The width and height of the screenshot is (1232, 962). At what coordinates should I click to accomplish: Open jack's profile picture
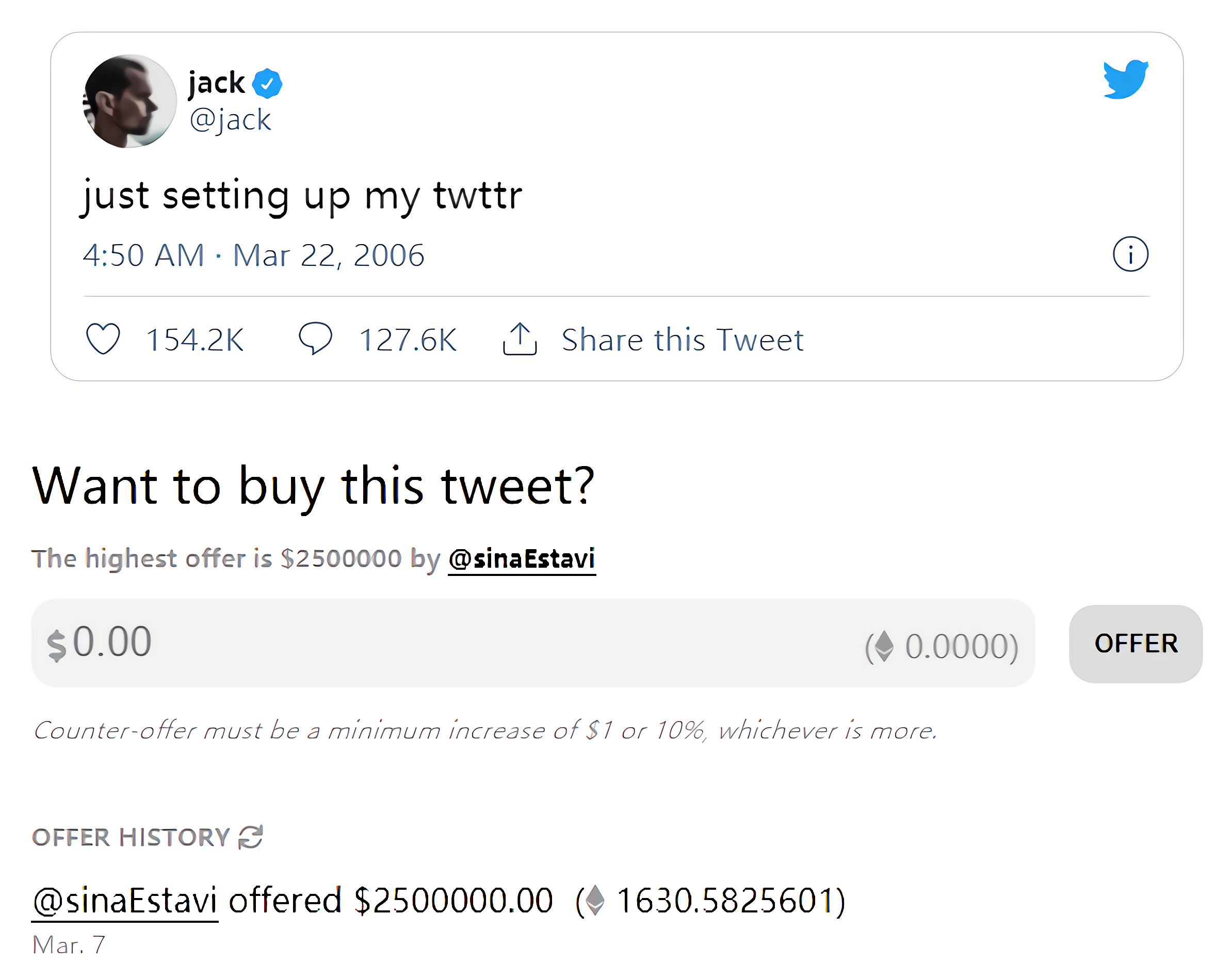(129, 102)
